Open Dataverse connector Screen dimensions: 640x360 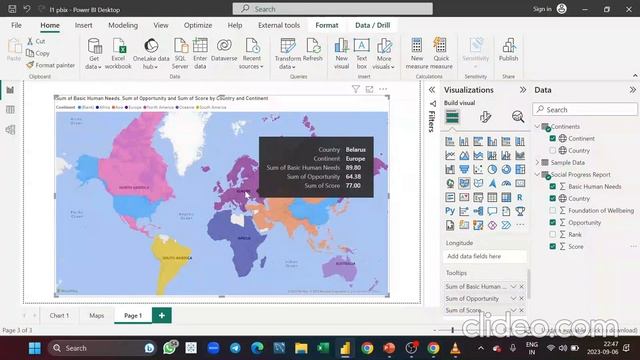coord(224,50)
